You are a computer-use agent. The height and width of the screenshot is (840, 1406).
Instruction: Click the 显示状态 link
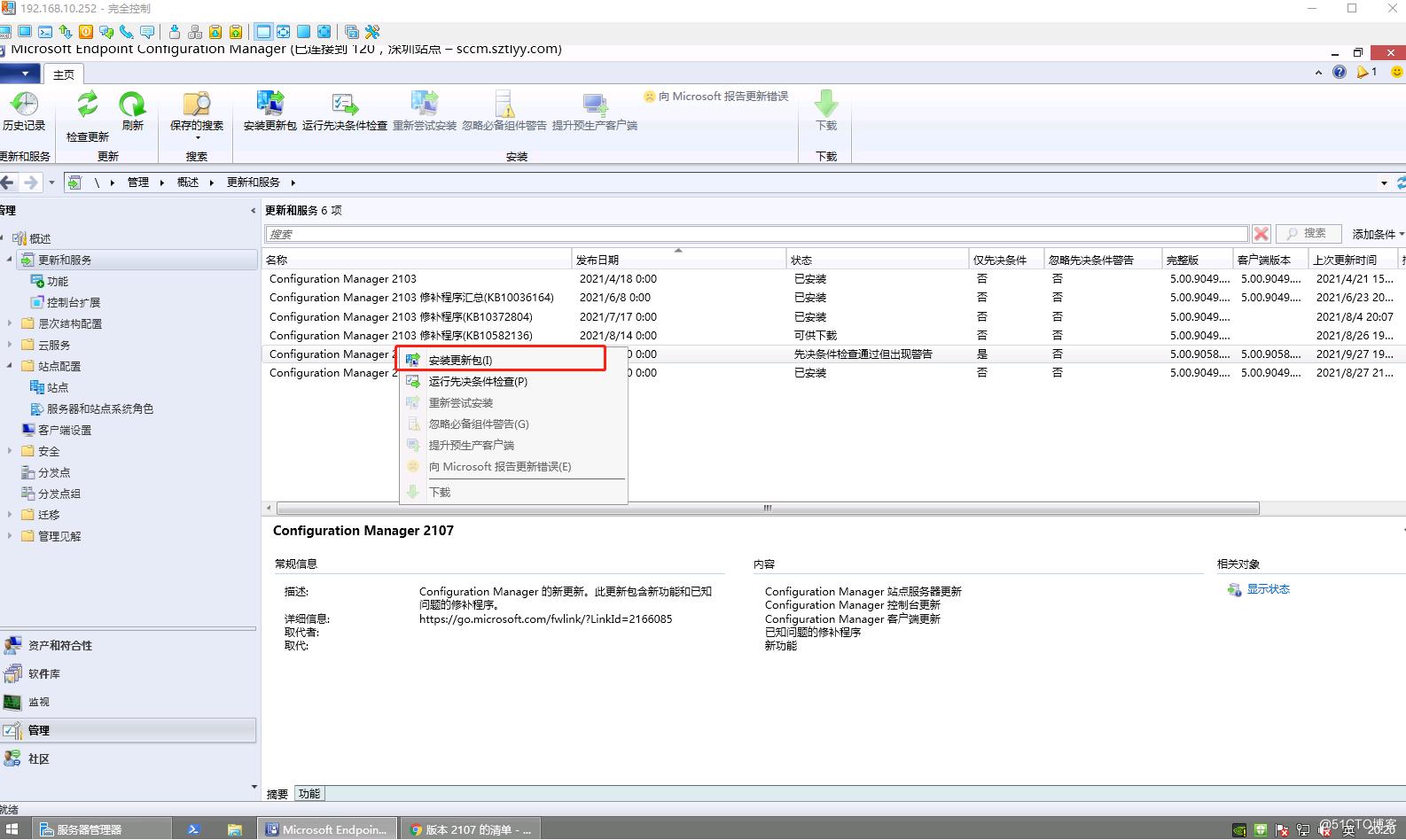click(x=1268, y=589)
